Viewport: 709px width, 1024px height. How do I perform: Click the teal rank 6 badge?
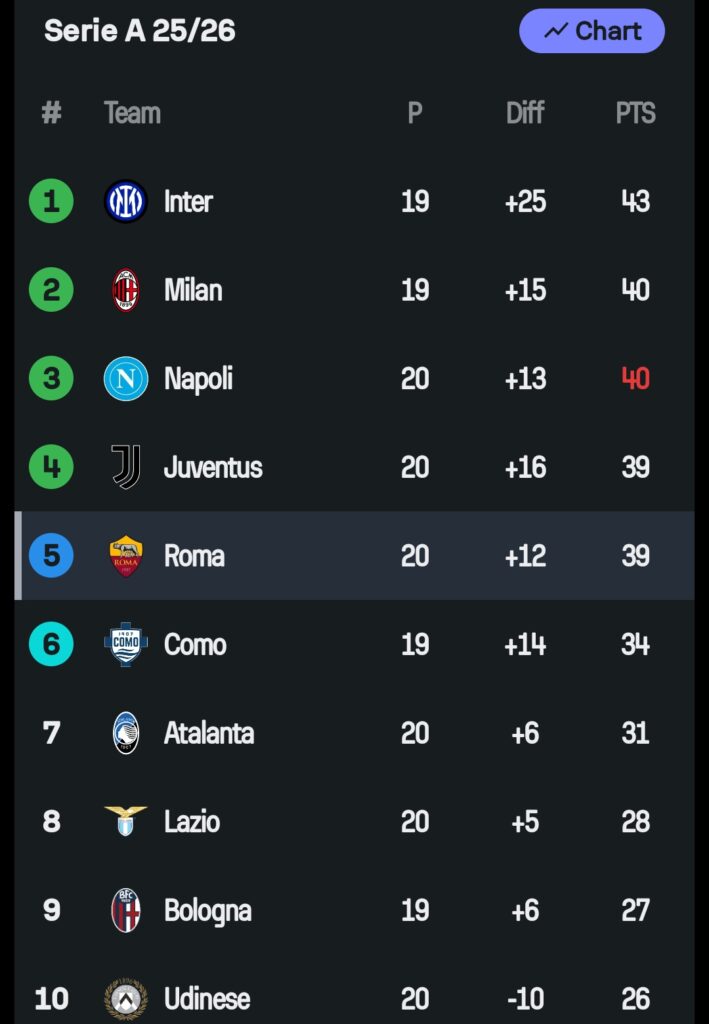[51, 644]
